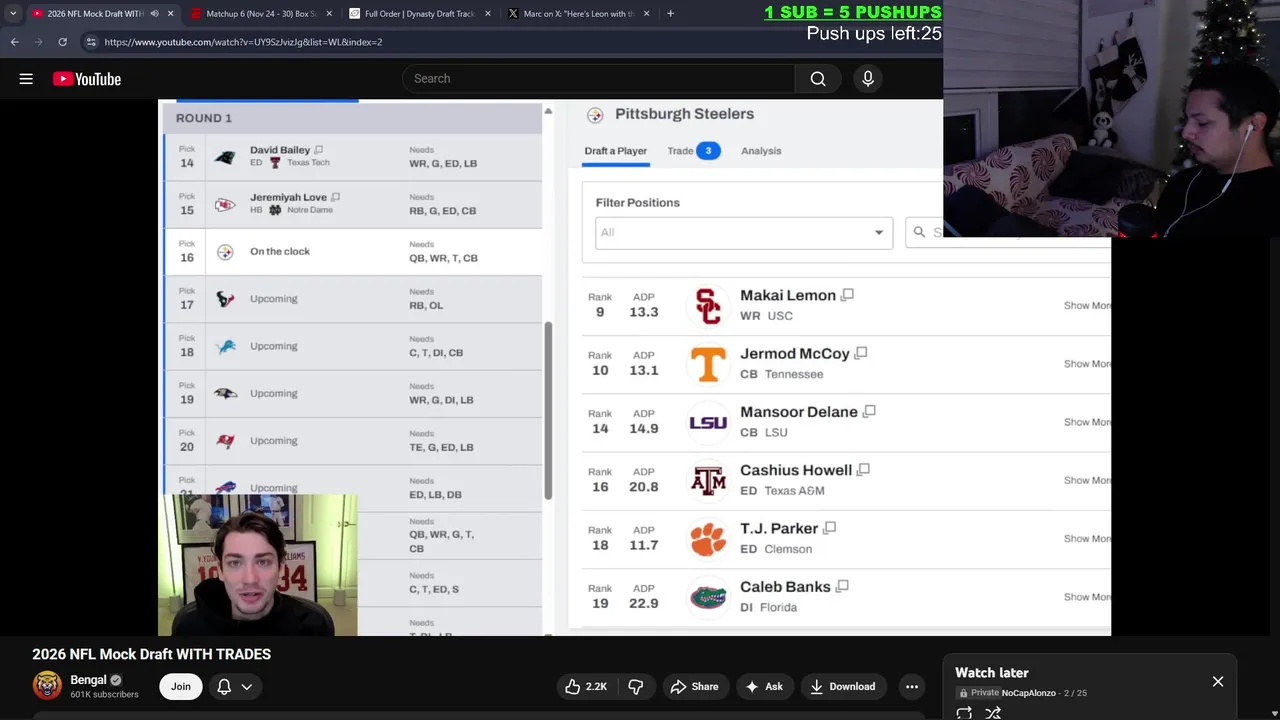
Task: Click the Tennessee team logo
Action: [708, 364]
